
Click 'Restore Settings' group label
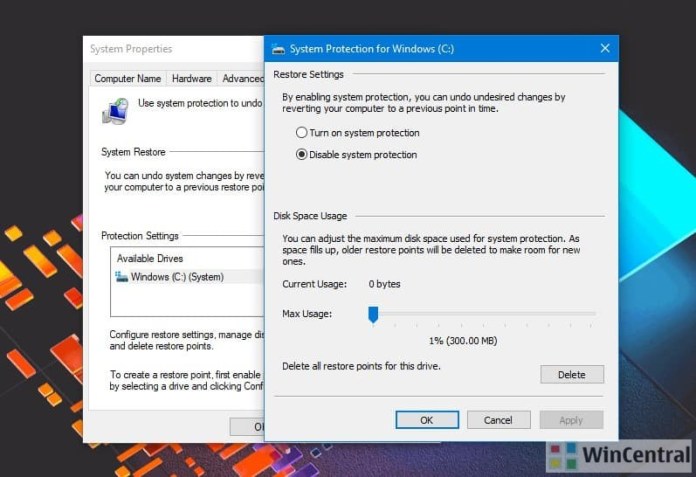pyautogui.click(x=308, y=75)
